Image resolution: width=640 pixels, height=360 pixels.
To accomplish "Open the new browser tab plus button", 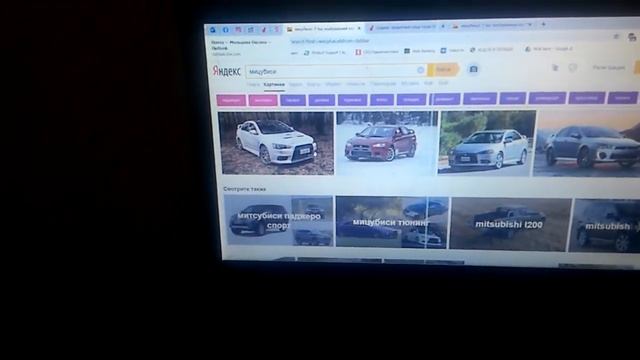I will click(543, 24).
